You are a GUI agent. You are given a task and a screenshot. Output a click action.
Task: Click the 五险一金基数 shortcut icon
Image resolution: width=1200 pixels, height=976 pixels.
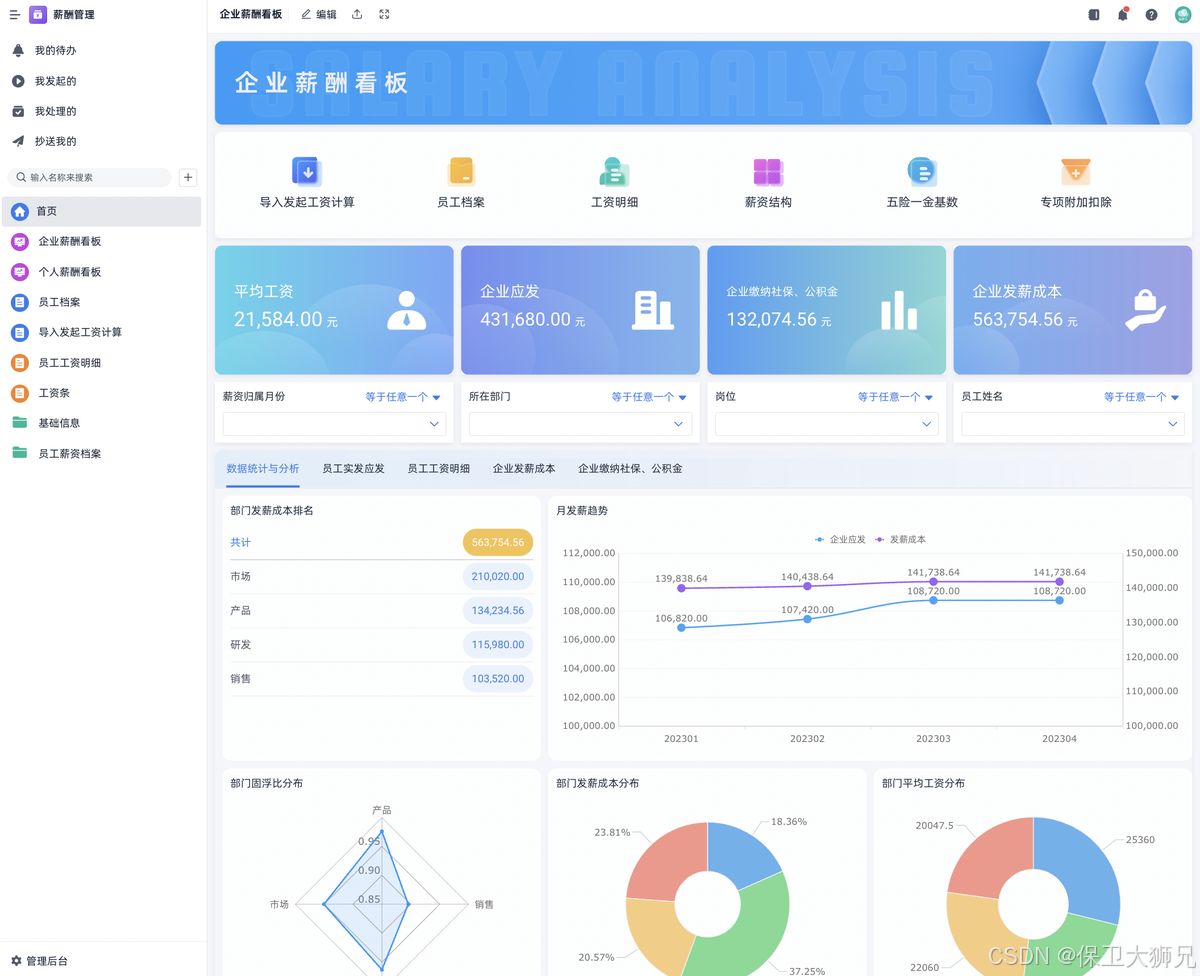click(x=921, y=171)
